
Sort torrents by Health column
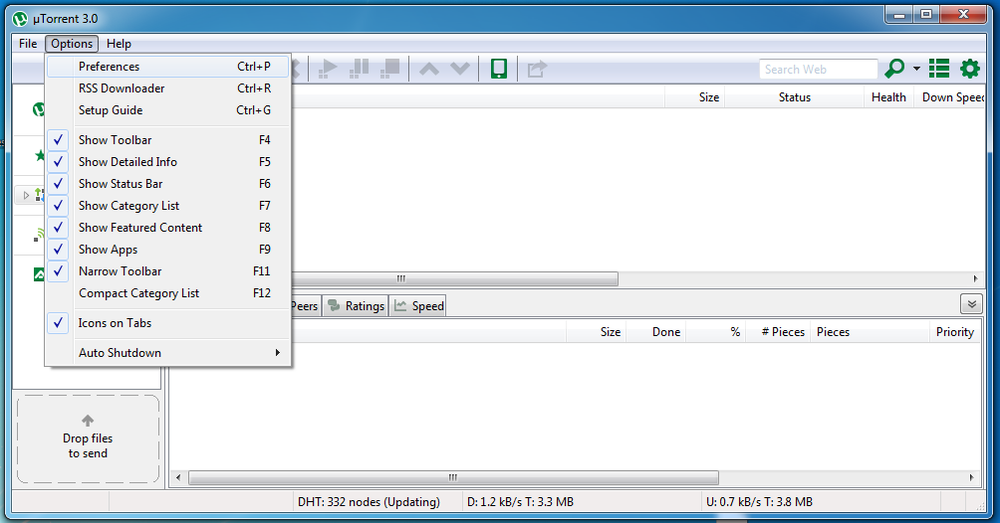tap(889, 97)
